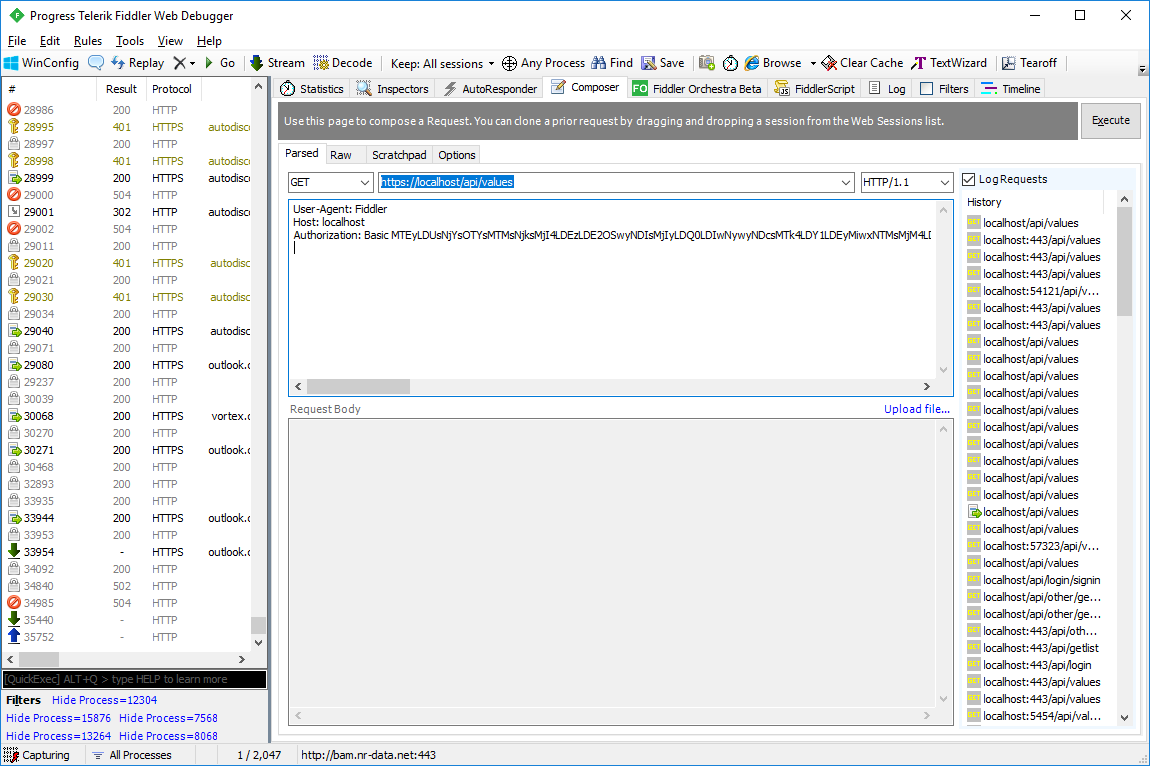Open the AutoResponder tab
This screenshot has height=766, width=1150.
point(491,89)
